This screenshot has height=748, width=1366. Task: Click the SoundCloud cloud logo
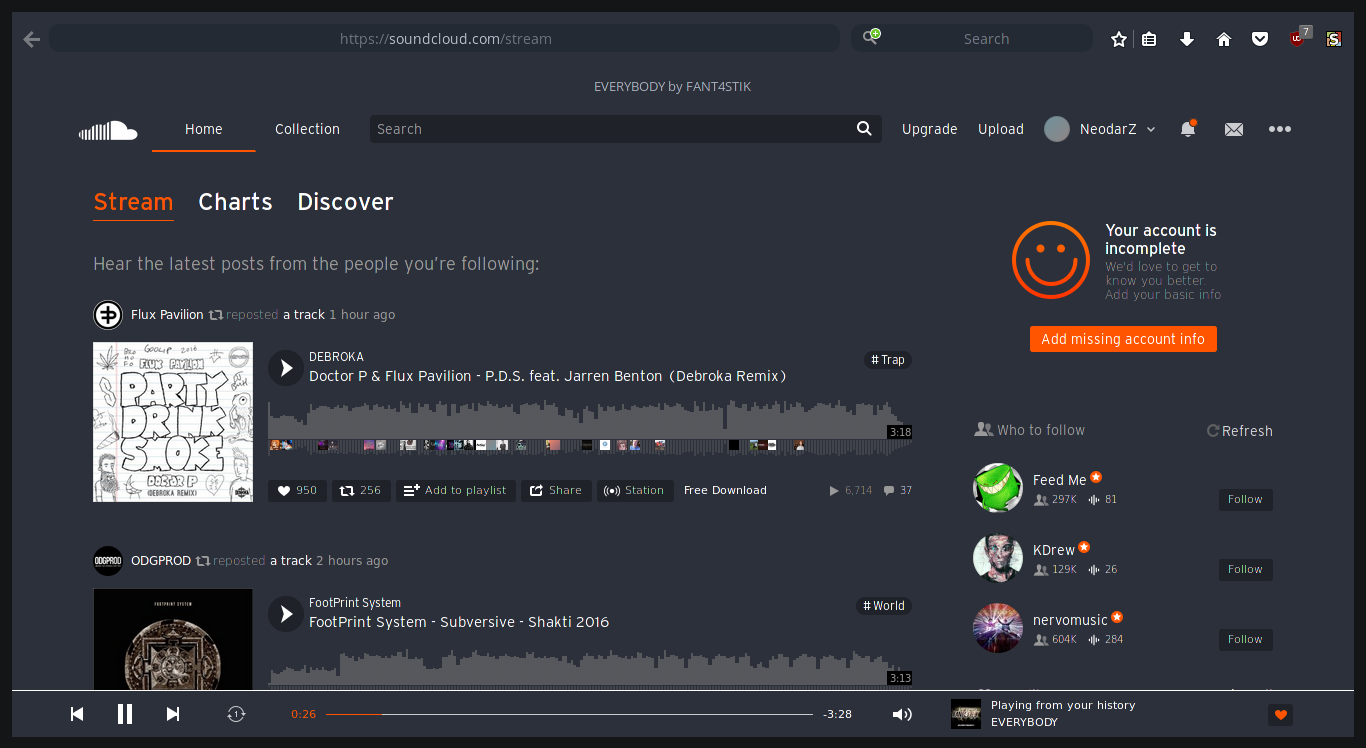click(x=108, y=130)
